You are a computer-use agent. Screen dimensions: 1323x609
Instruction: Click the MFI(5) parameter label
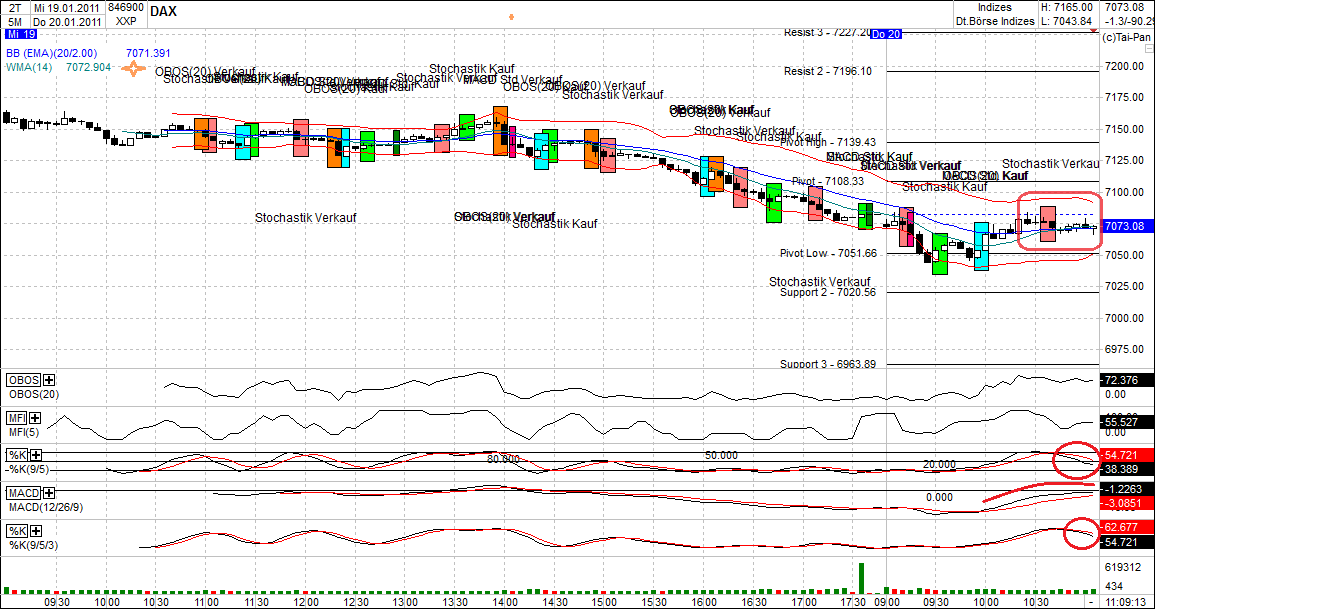pyautogui.click(x=26, y=432)
